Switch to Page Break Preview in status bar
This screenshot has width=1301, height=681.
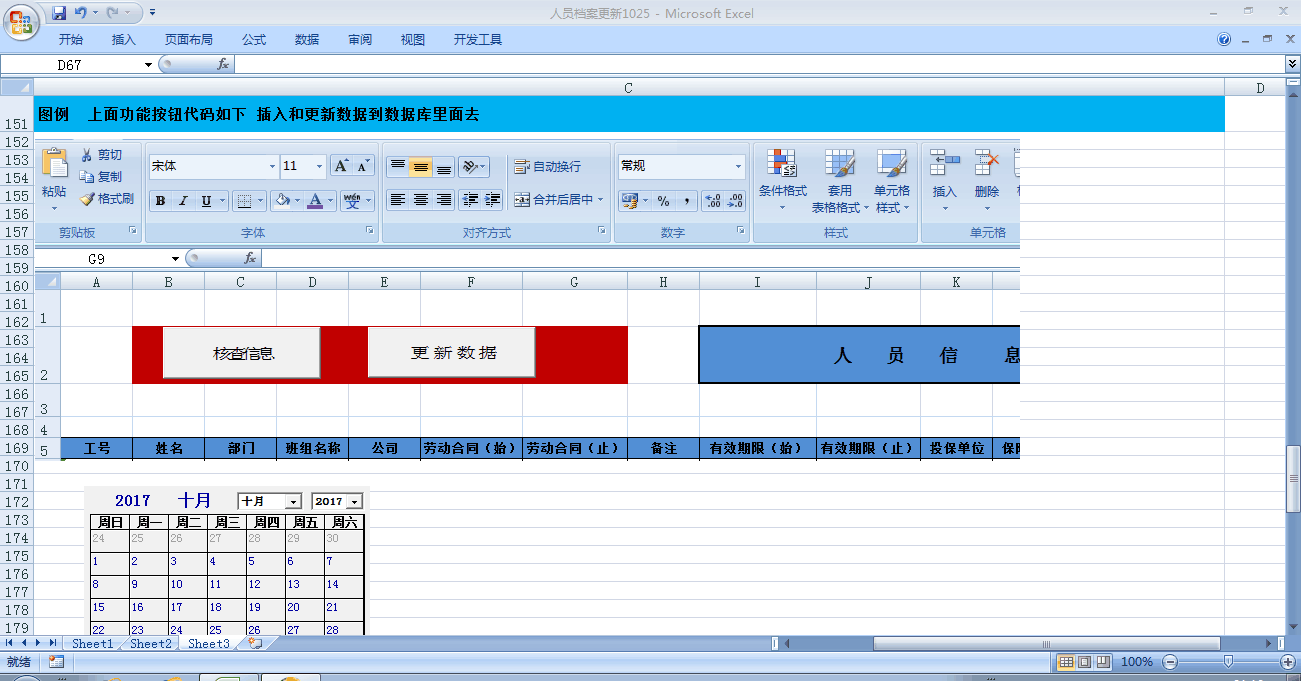pyautogui.click(x=1102, y=662)
